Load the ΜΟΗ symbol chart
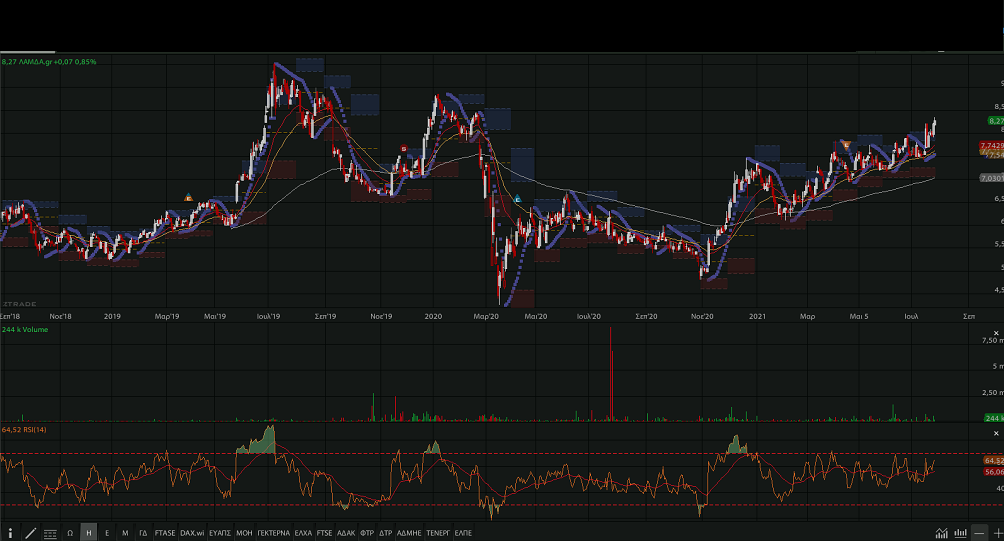 click(244, 533)
